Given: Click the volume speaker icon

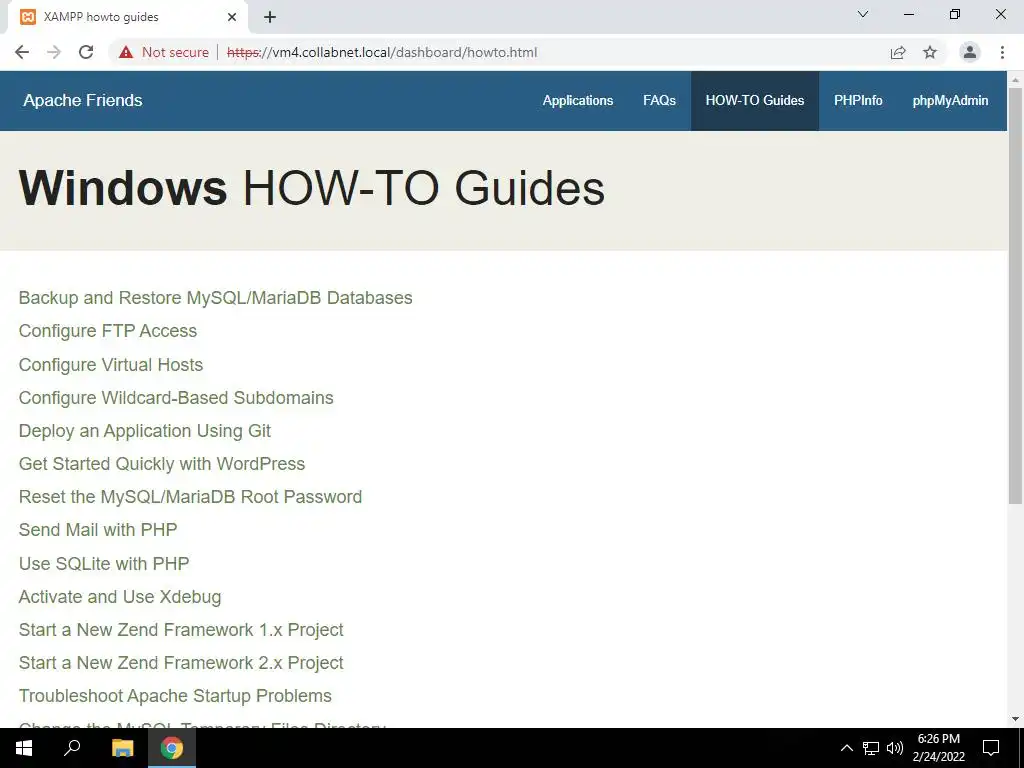Looking at the screenshot, I should [x=895, y=748].
